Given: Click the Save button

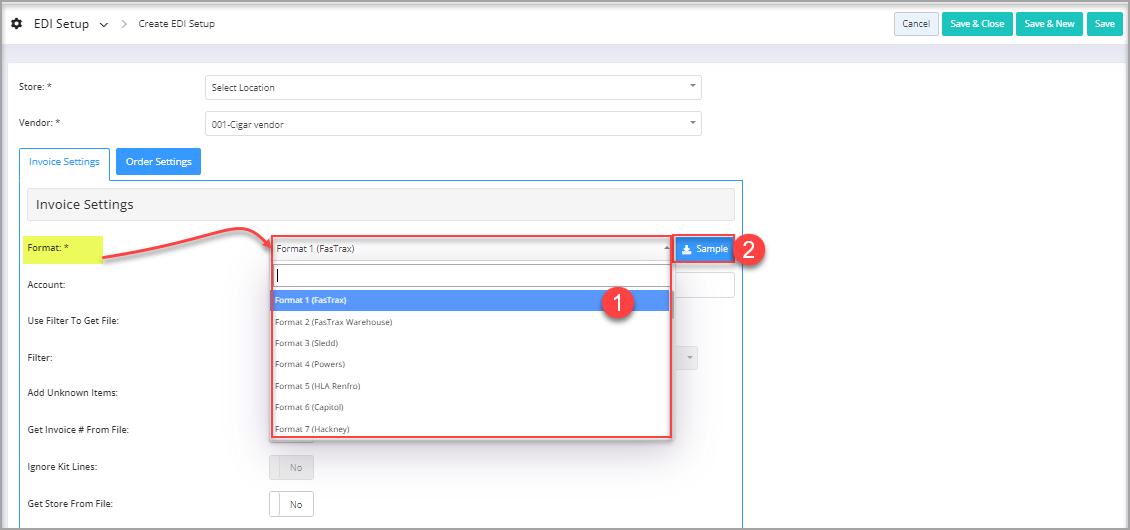Looking at the screenshot, I should [1105, 24].
